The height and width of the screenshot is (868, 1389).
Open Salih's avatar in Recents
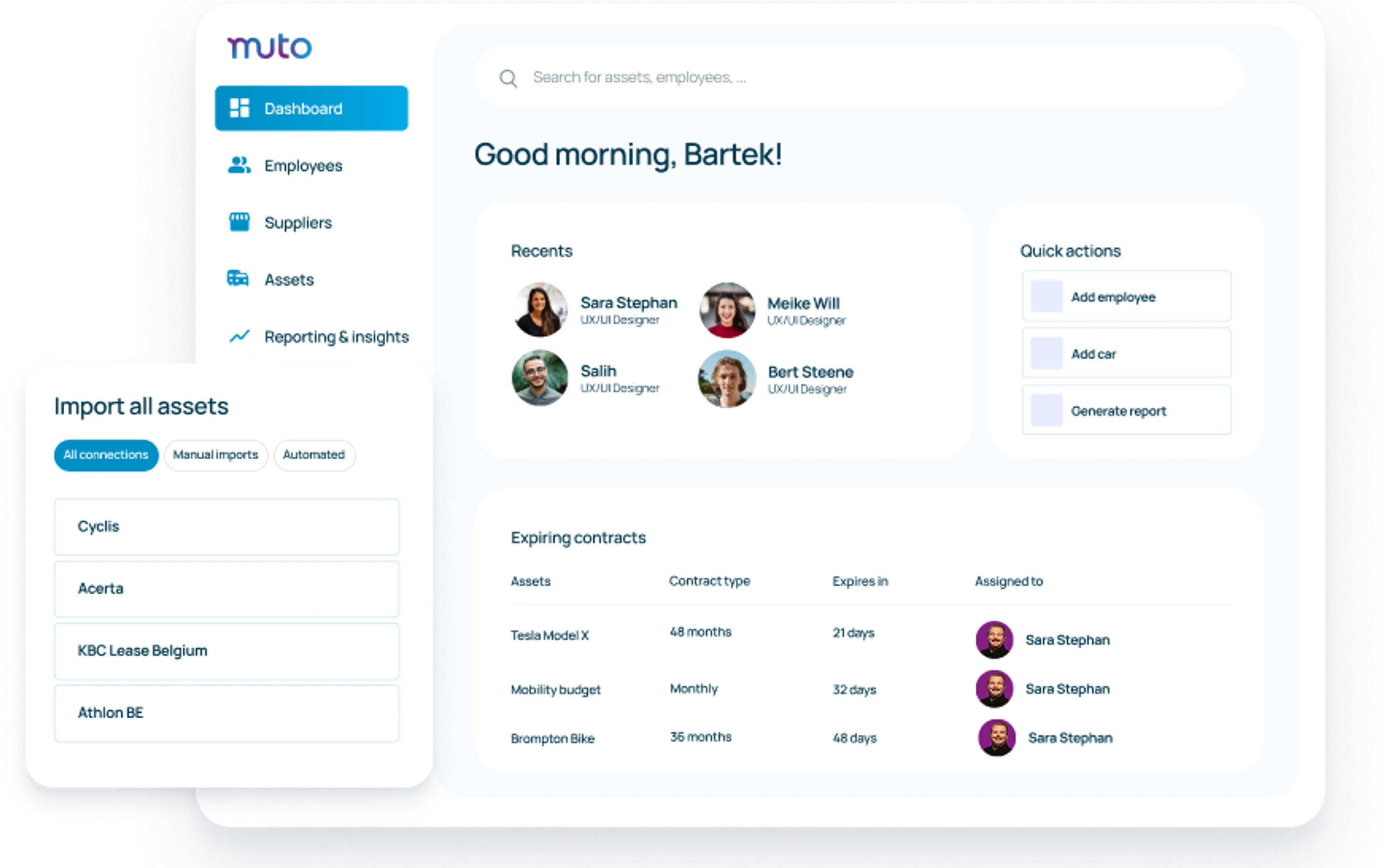pos(539,378)
